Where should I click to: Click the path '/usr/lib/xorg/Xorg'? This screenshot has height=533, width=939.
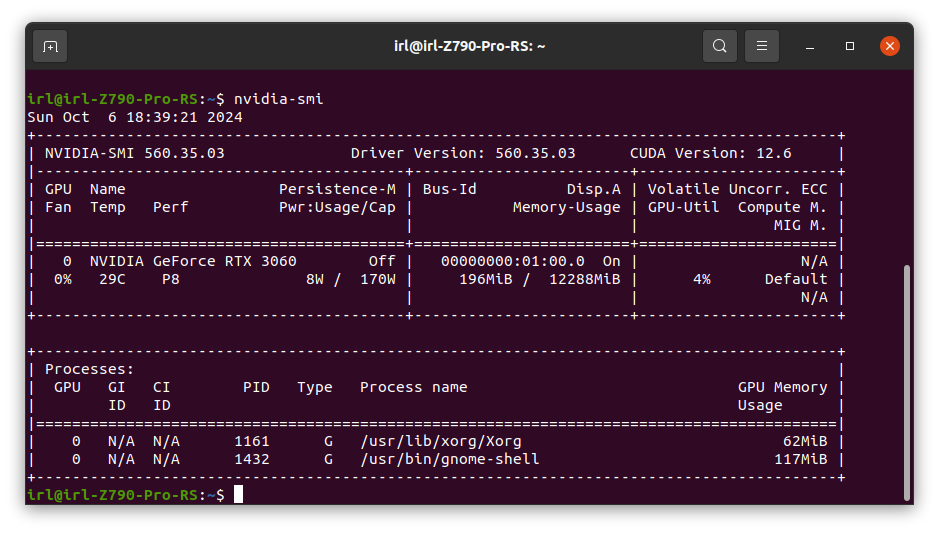point(441,441)
